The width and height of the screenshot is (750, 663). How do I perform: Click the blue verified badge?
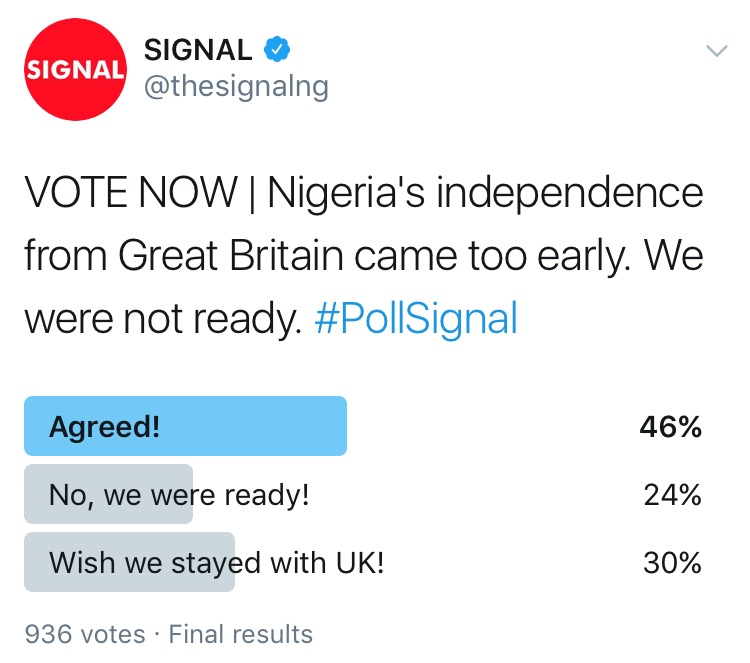point(275,49)
